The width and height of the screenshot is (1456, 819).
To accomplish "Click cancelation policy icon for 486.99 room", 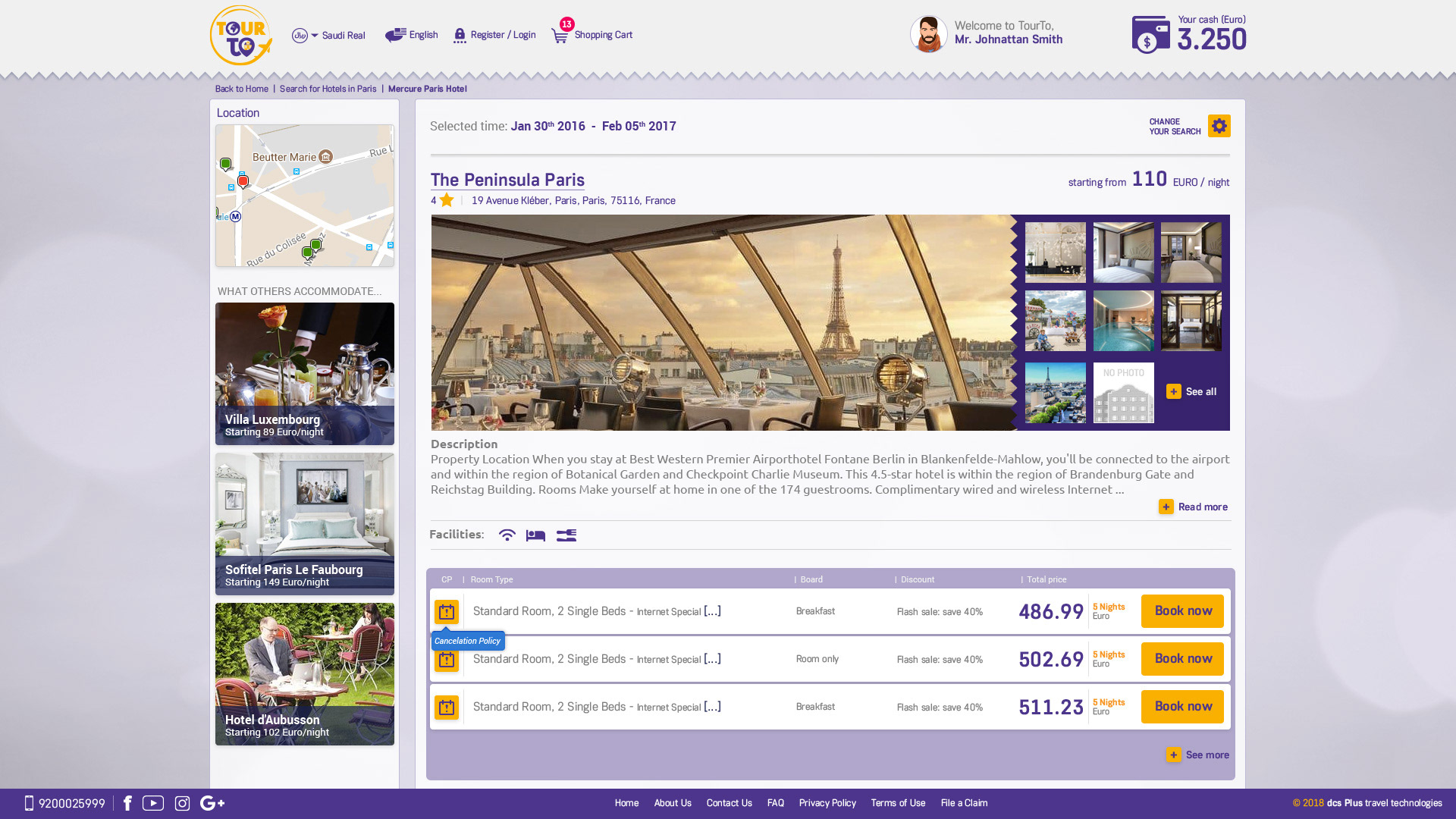I will pos(447,611).
